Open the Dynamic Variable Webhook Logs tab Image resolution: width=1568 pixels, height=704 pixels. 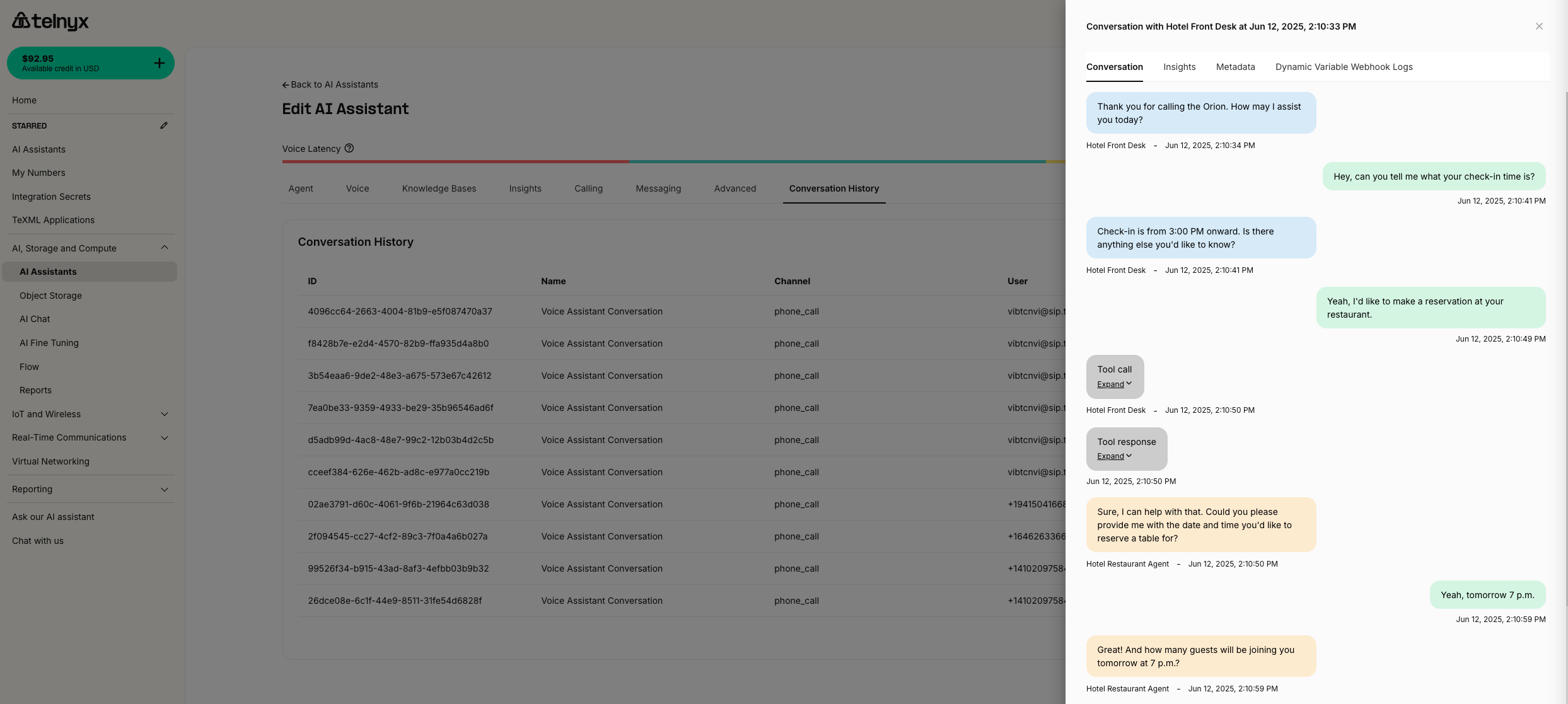[1344, 67]
